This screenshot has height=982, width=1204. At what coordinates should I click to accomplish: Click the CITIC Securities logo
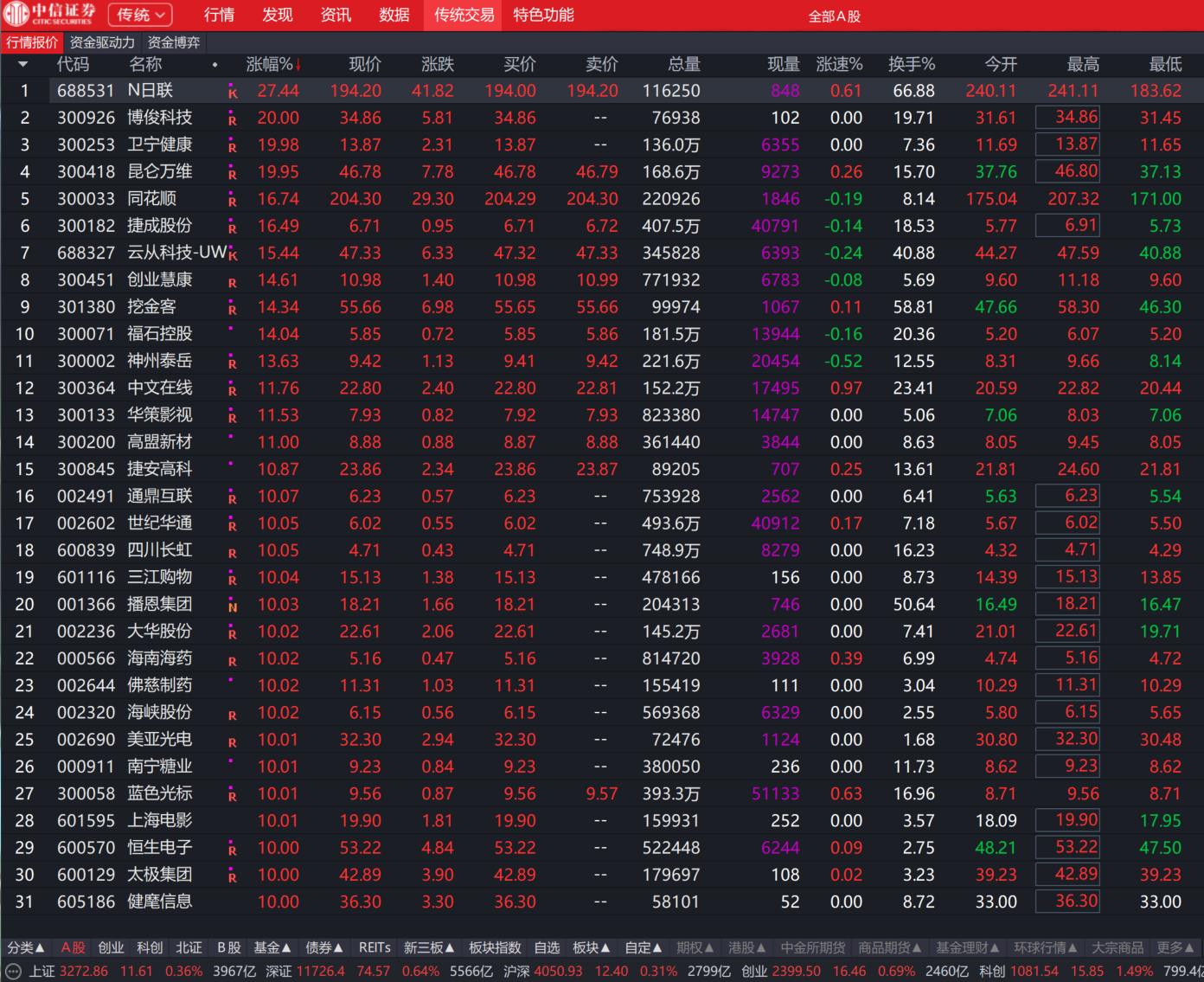[x=50, y=14]
